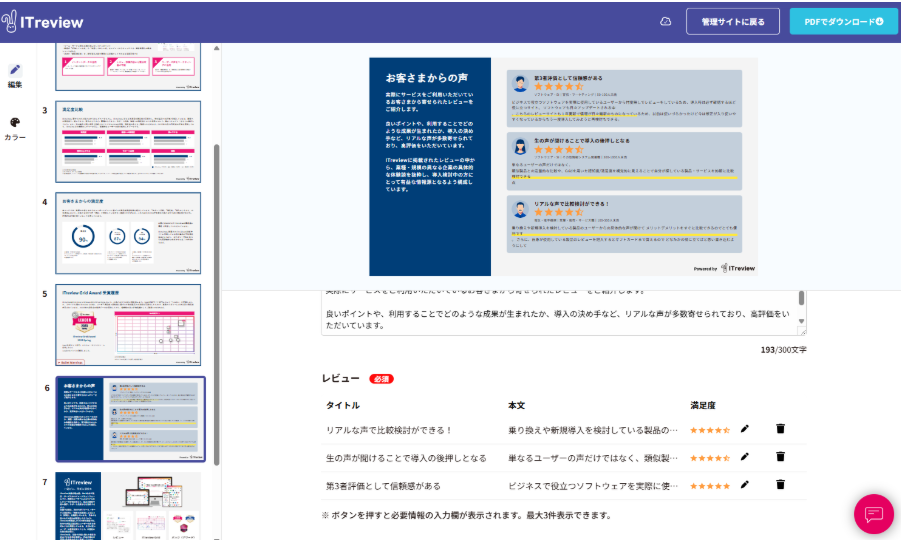The height and width of the screenshot is (547, 901).
Task: Select slide 4 お客さまからの満足度 thumbnail
Action: [128, 233]
